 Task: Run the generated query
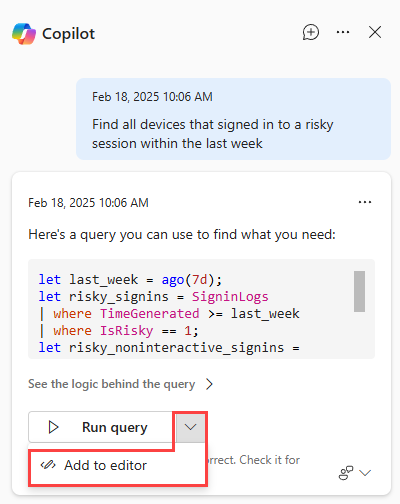(x=101, y=427)
